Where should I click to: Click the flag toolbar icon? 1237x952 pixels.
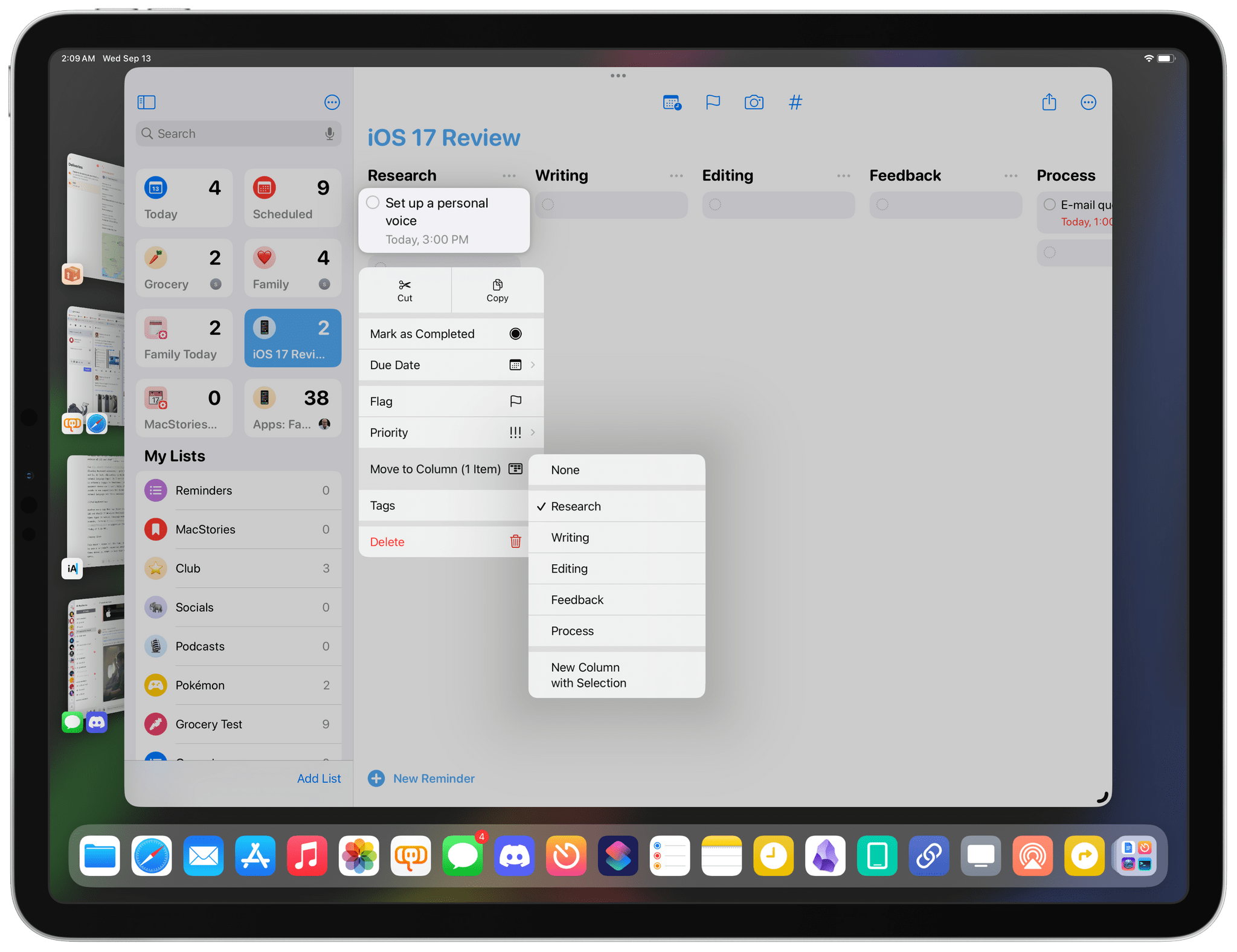[713, 102]
